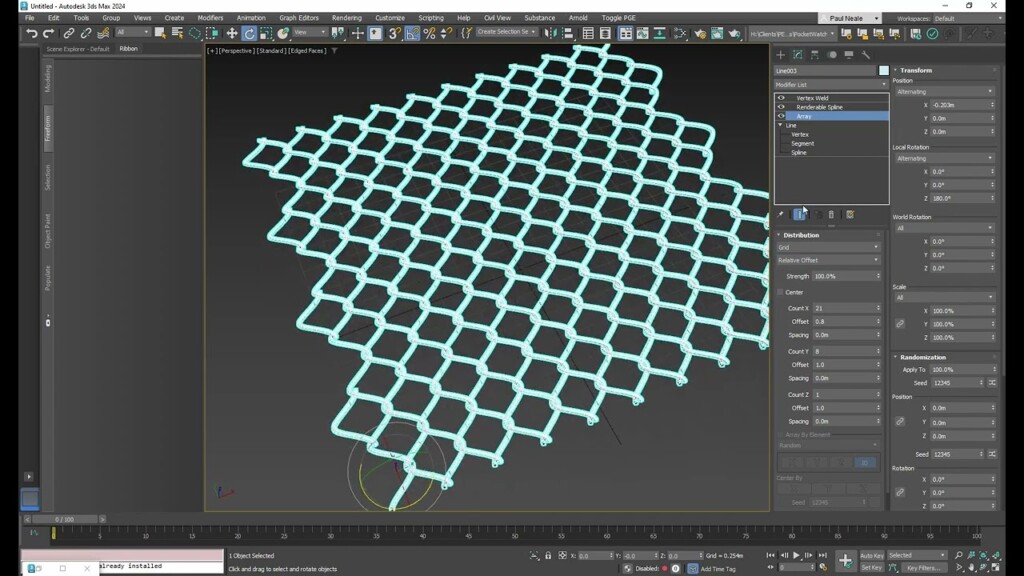Open the Grid distribution dropdown
Screen dimensions: 1024x576
tap(830, 247)
